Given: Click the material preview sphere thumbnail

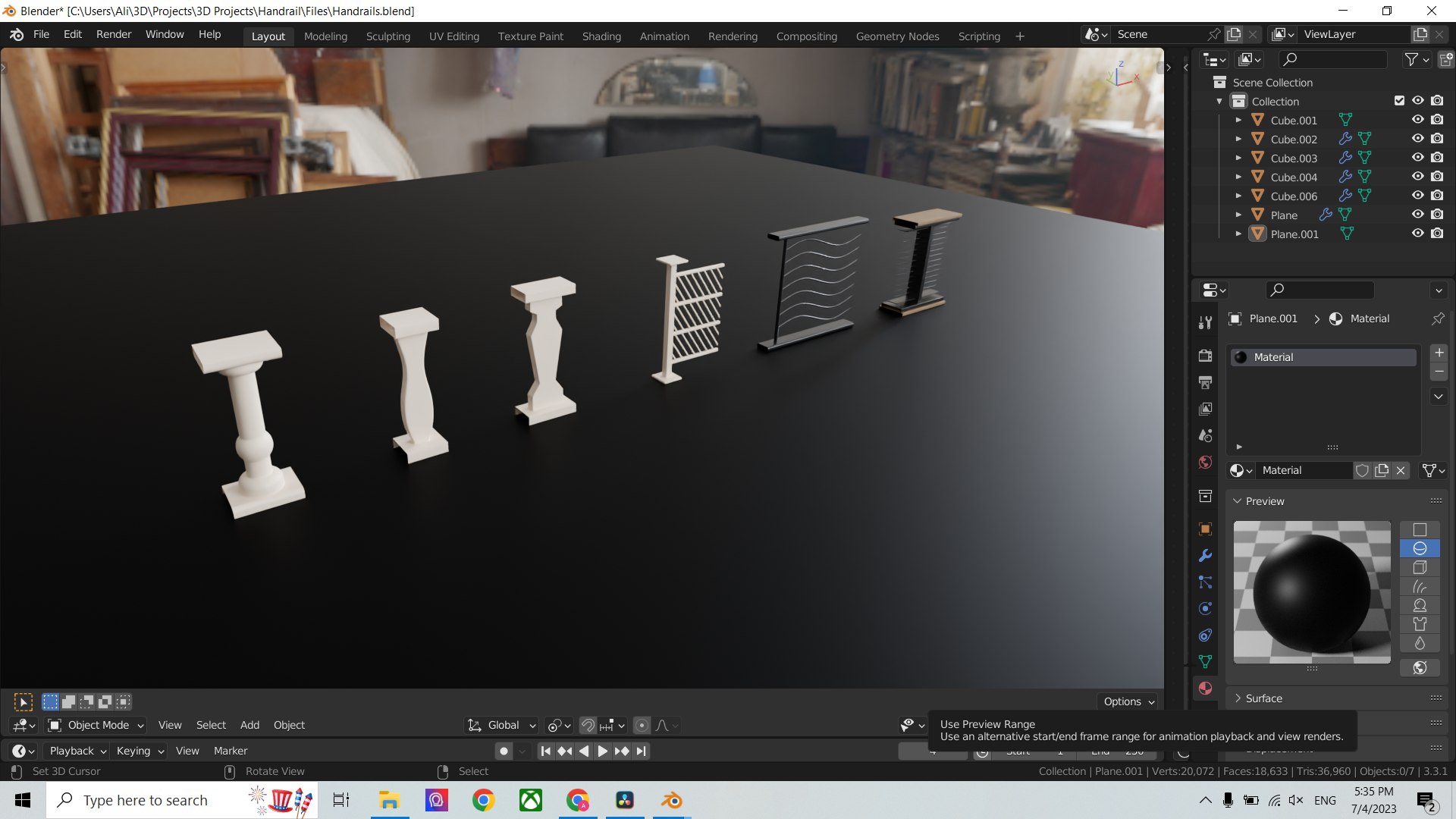Looking at the screenshot, I should pyautogui.click(x=1312, y=592).
